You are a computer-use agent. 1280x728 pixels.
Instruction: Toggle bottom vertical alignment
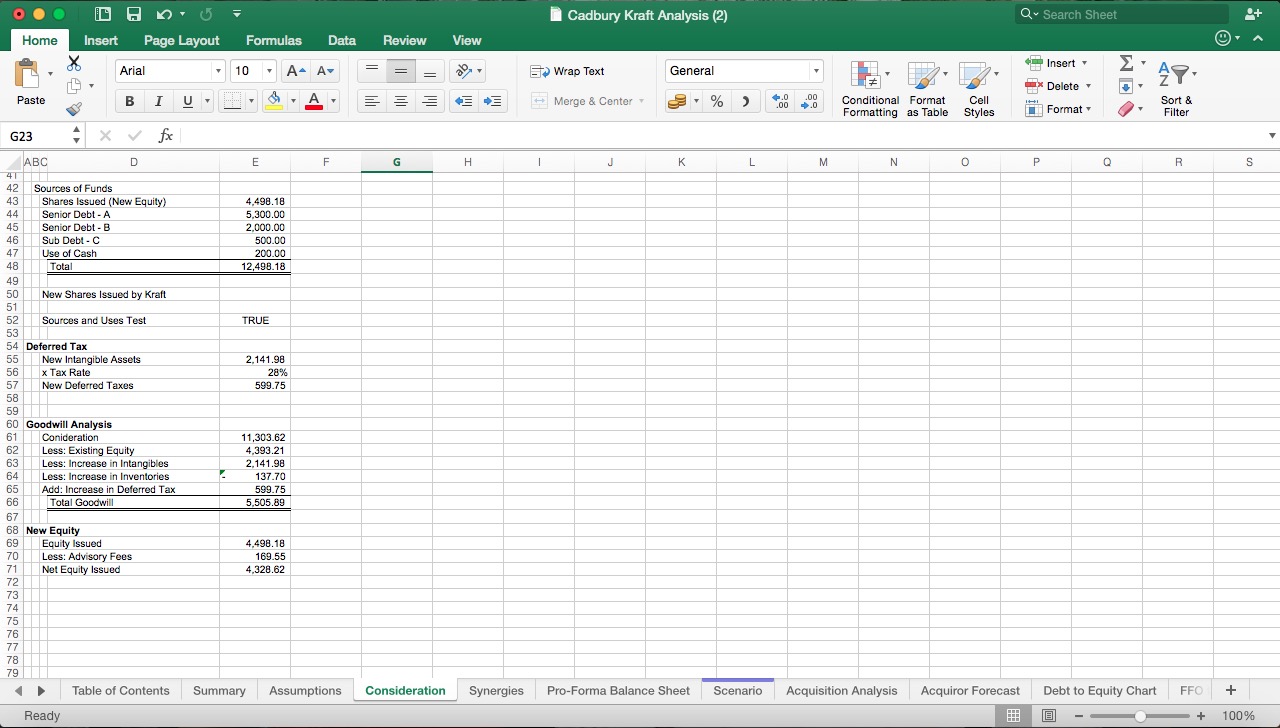430,71
